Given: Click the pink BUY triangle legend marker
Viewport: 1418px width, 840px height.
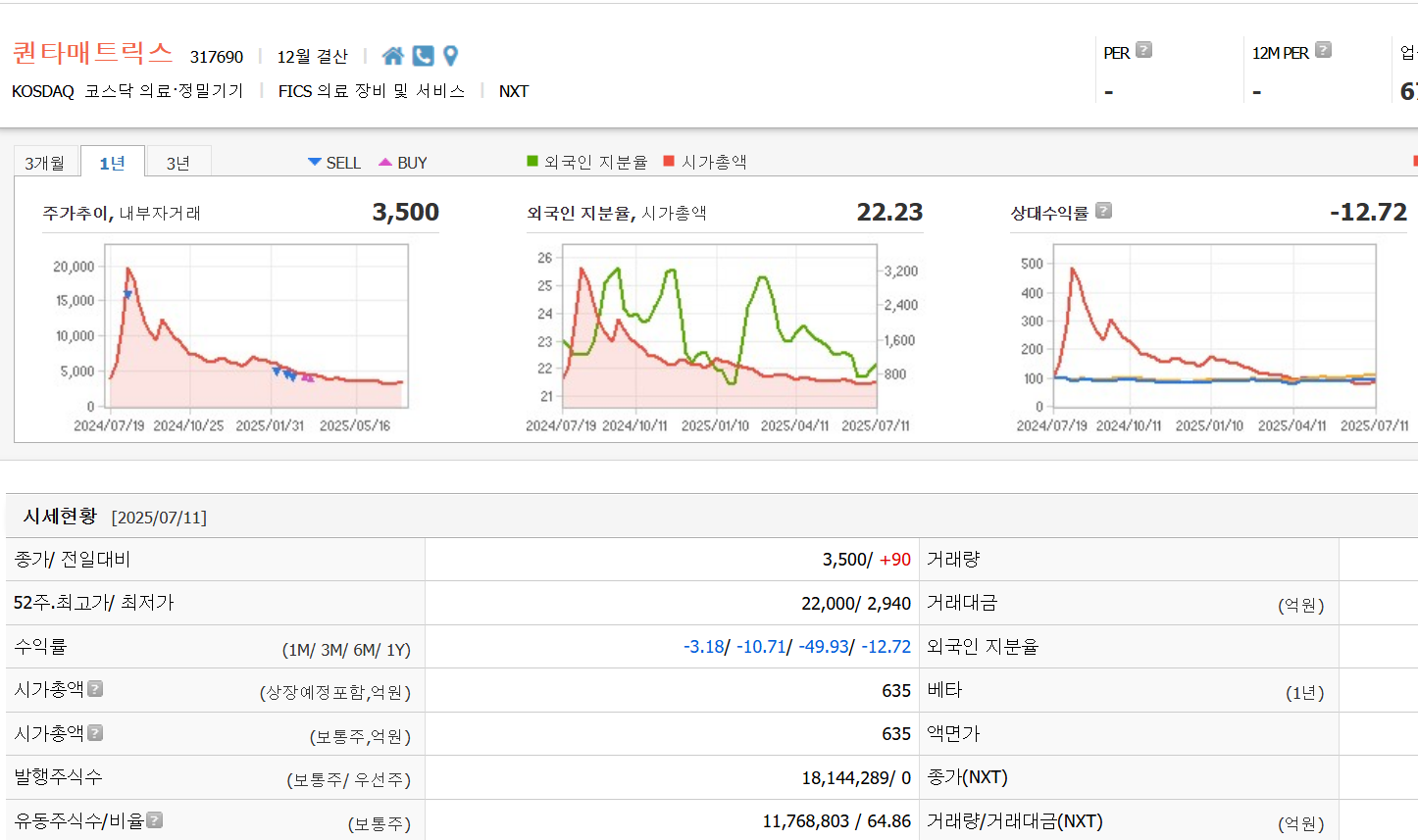Looking at the screenshot, I should [x=385, y=162].
